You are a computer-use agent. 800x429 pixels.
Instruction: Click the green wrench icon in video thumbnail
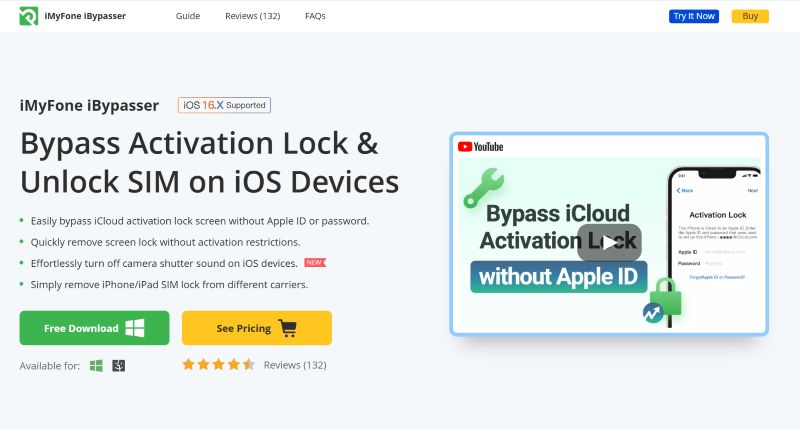pyautogui.click(x=483, y=186)
